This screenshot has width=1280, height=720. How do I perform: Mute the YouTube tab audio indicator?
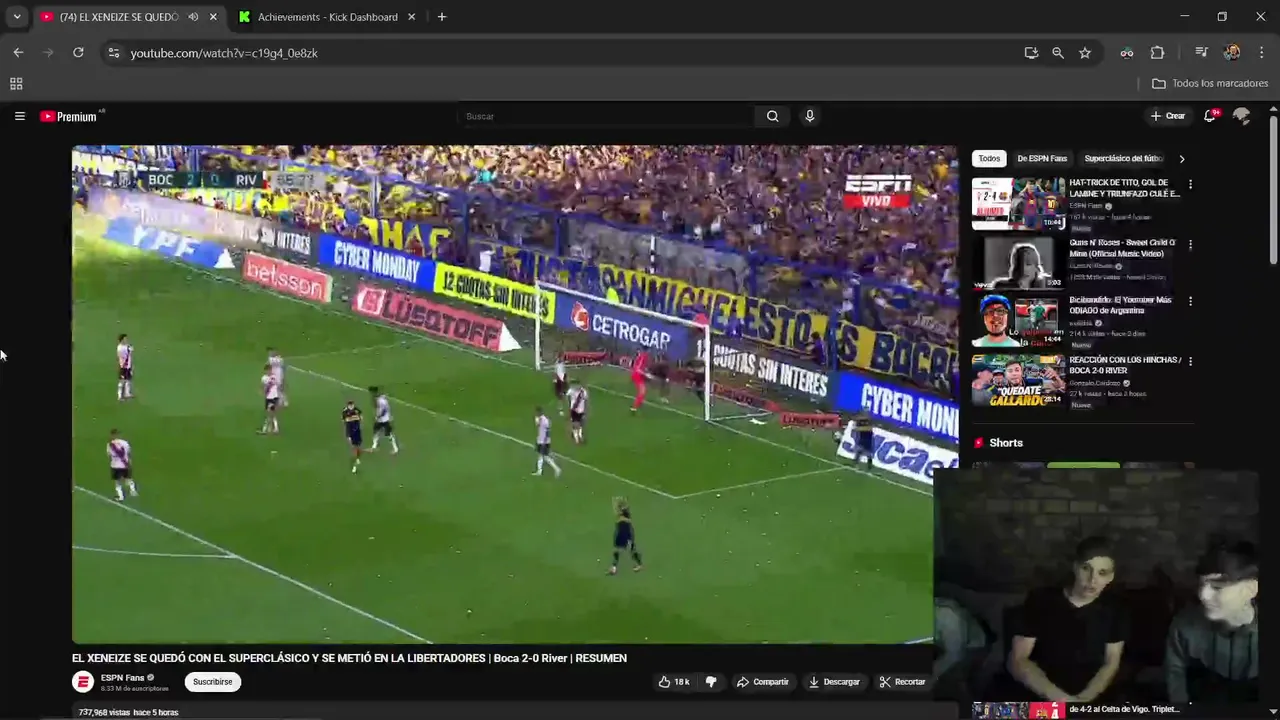click(193, 17)
